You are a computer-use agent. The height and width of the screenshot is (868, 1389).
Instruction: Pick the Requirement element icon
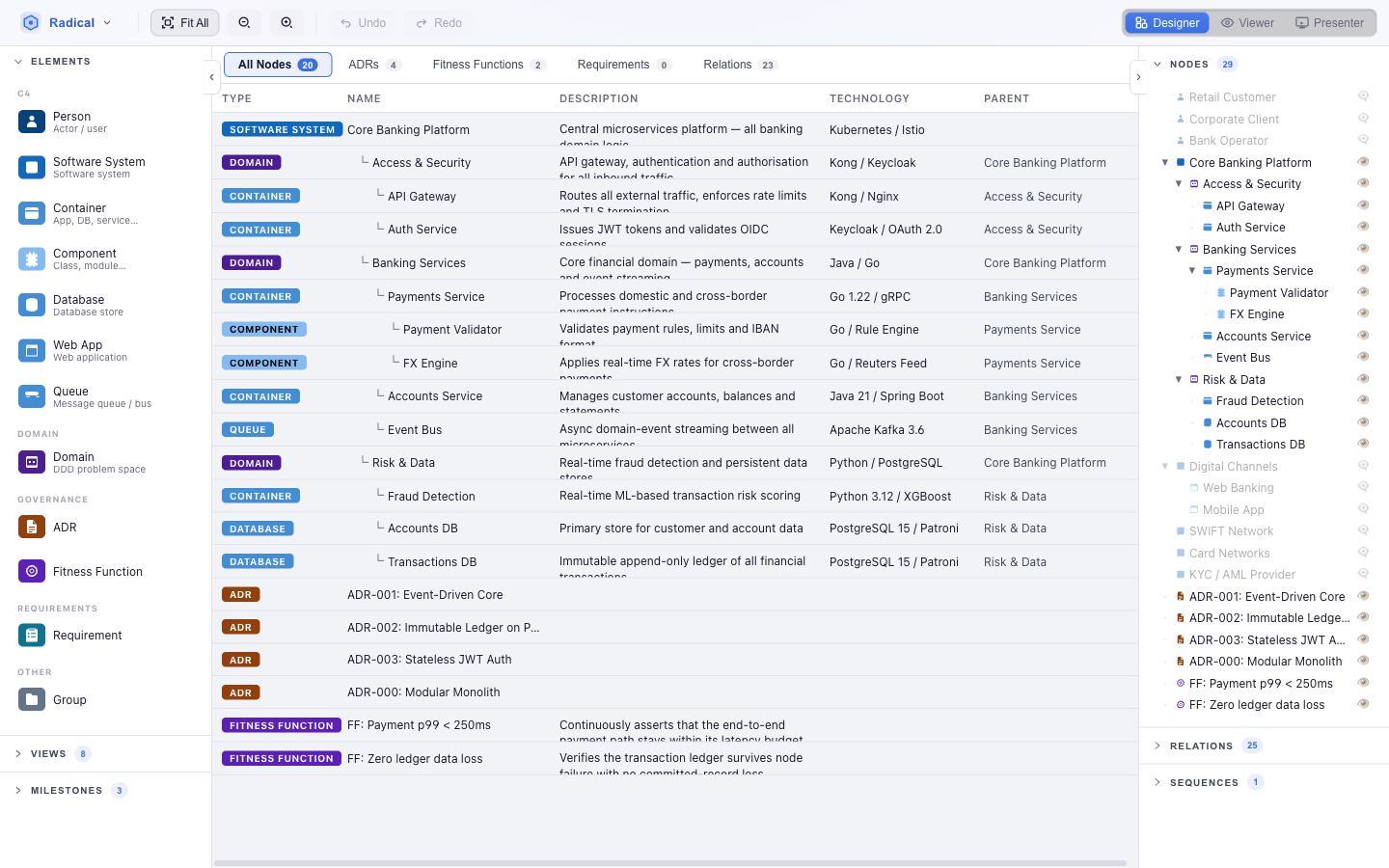click(32, 635)
